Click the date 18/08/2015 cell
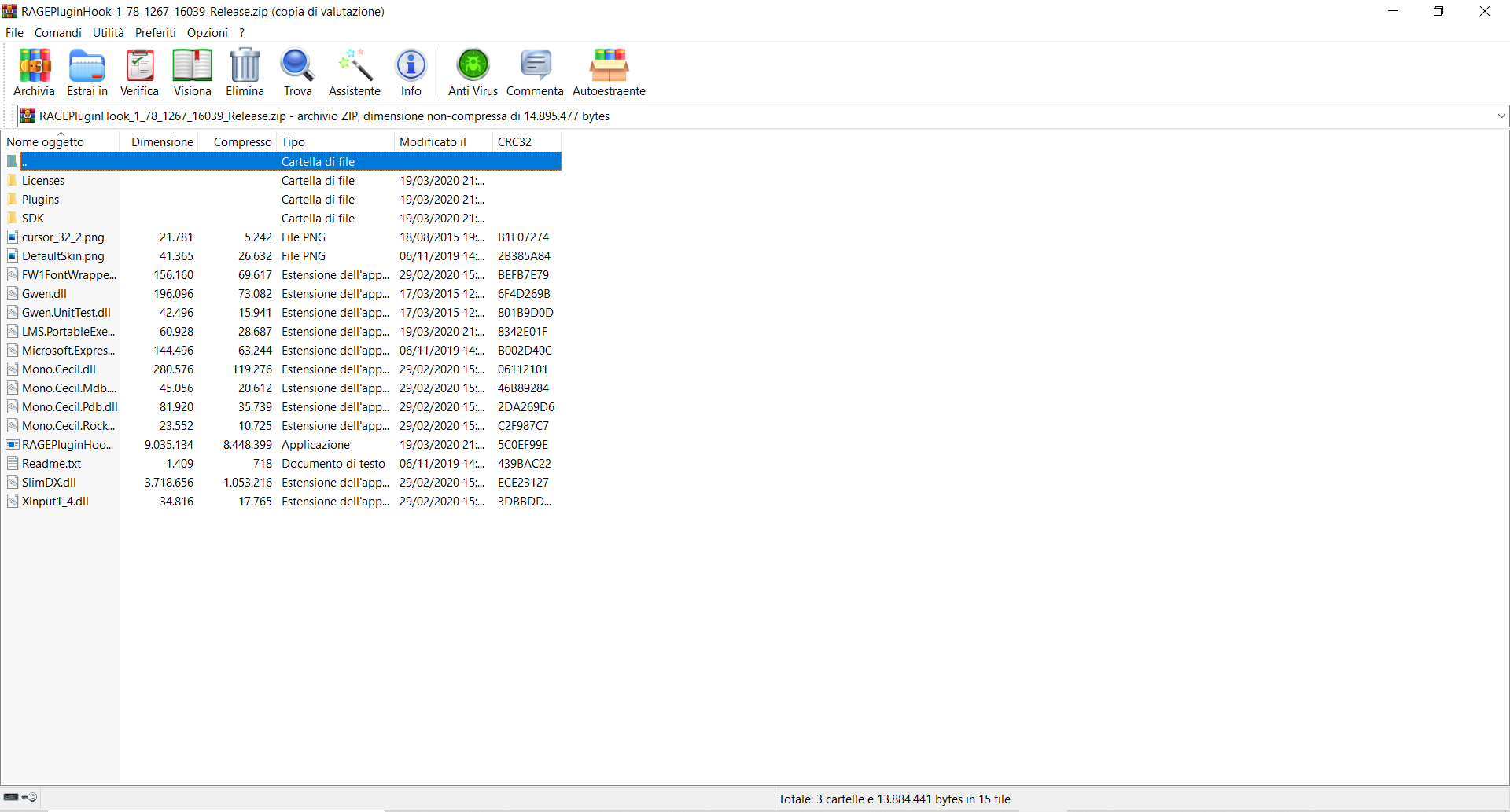1510x812 pixels. [x=442, y=237]
